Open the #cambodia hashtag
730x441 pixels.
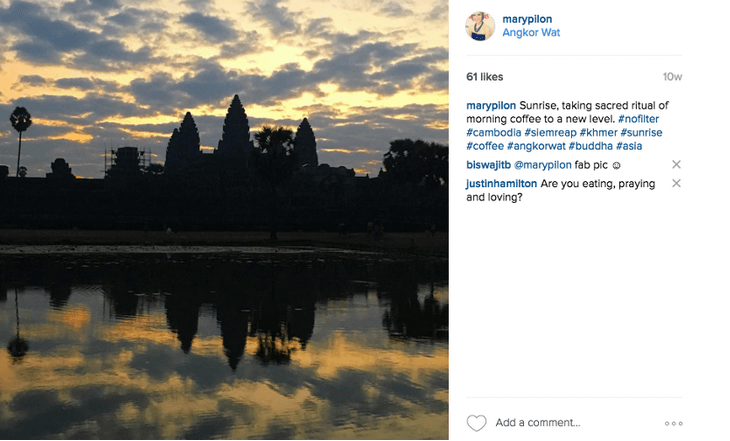pos(494,133)
